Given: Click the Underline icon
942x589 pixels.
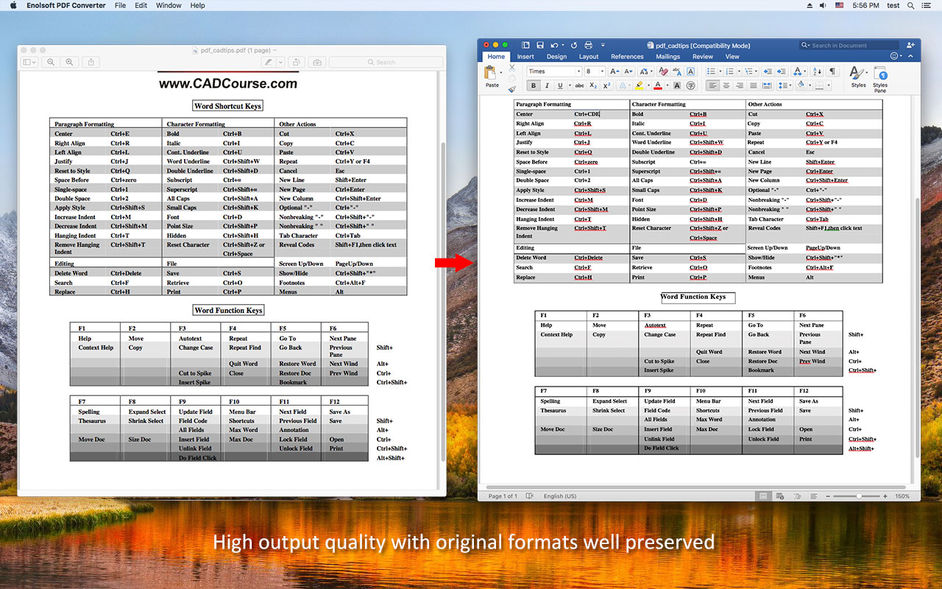Looking at the screenshot, I should pos(558,85).
